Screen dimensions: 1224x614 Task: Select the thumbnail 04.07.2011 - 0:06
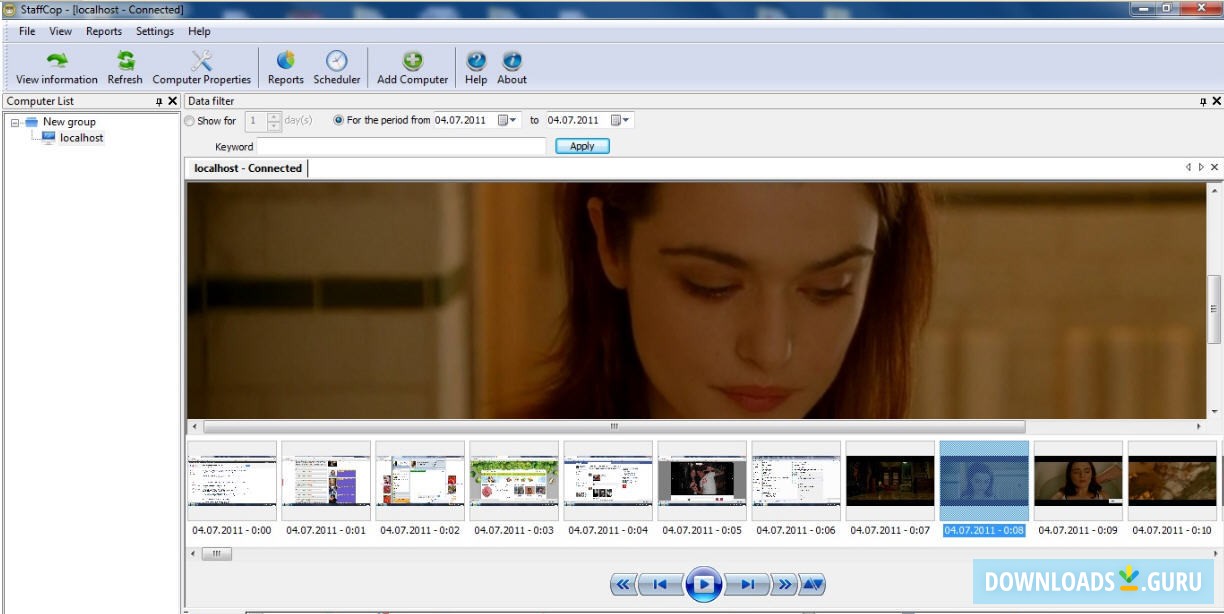(x=796, y=481)
